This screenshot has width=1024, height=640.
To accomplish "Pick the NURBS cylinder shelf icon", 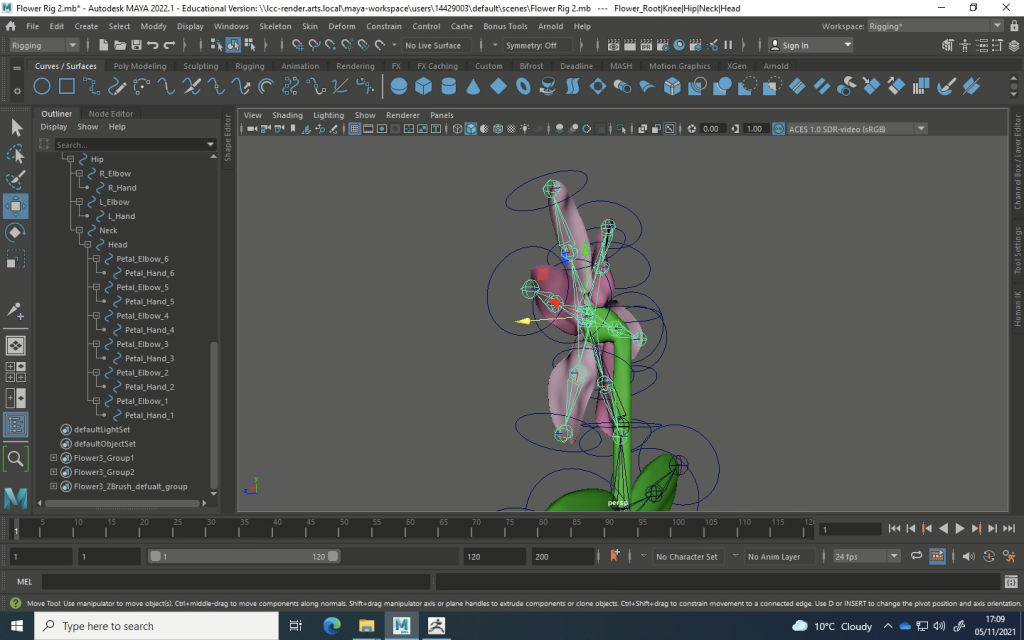I will click(449, 87).
